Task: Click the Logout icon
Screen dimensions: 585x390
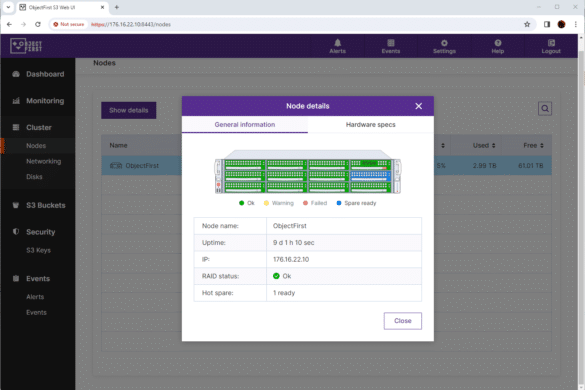Action: (551, 43)
